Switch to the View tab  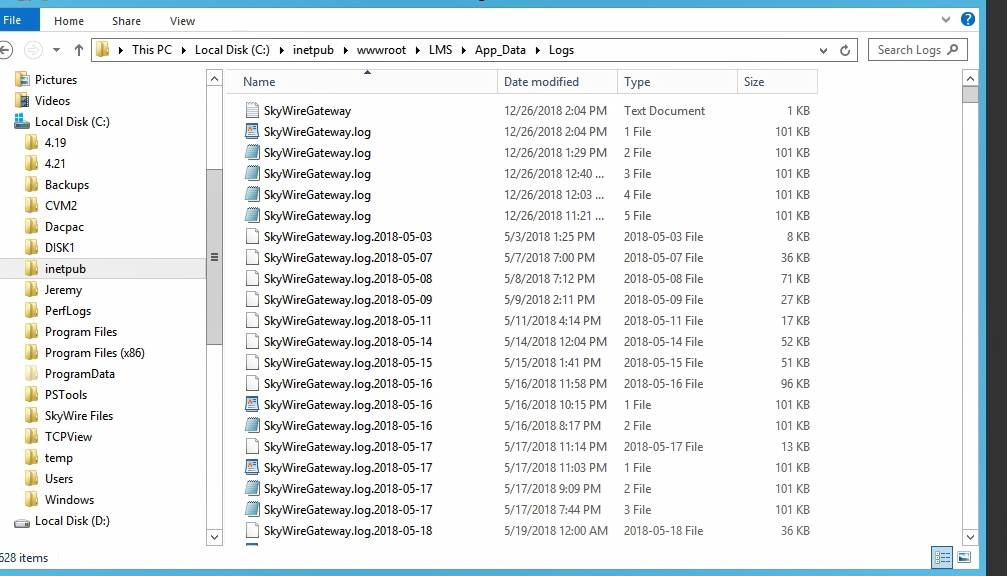point(182,20)
